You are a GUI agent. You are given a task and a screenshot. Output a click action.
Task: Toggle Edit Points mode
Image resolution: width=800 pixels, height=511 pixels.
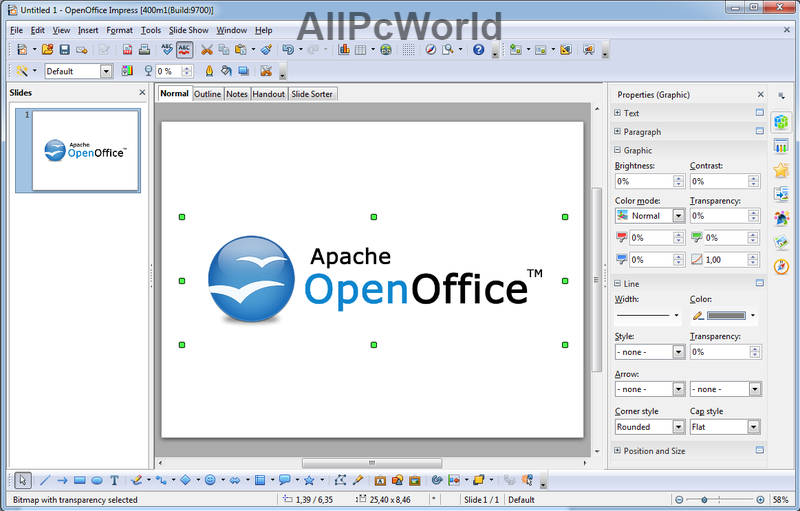[x=340, y=480]
